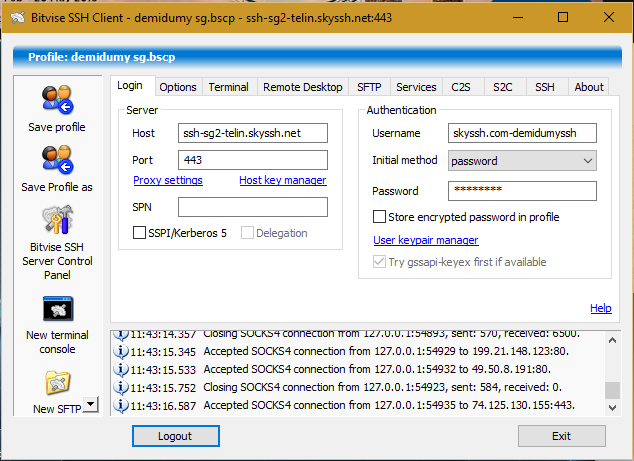Open User keypair manager link

[x=426, y=240]
